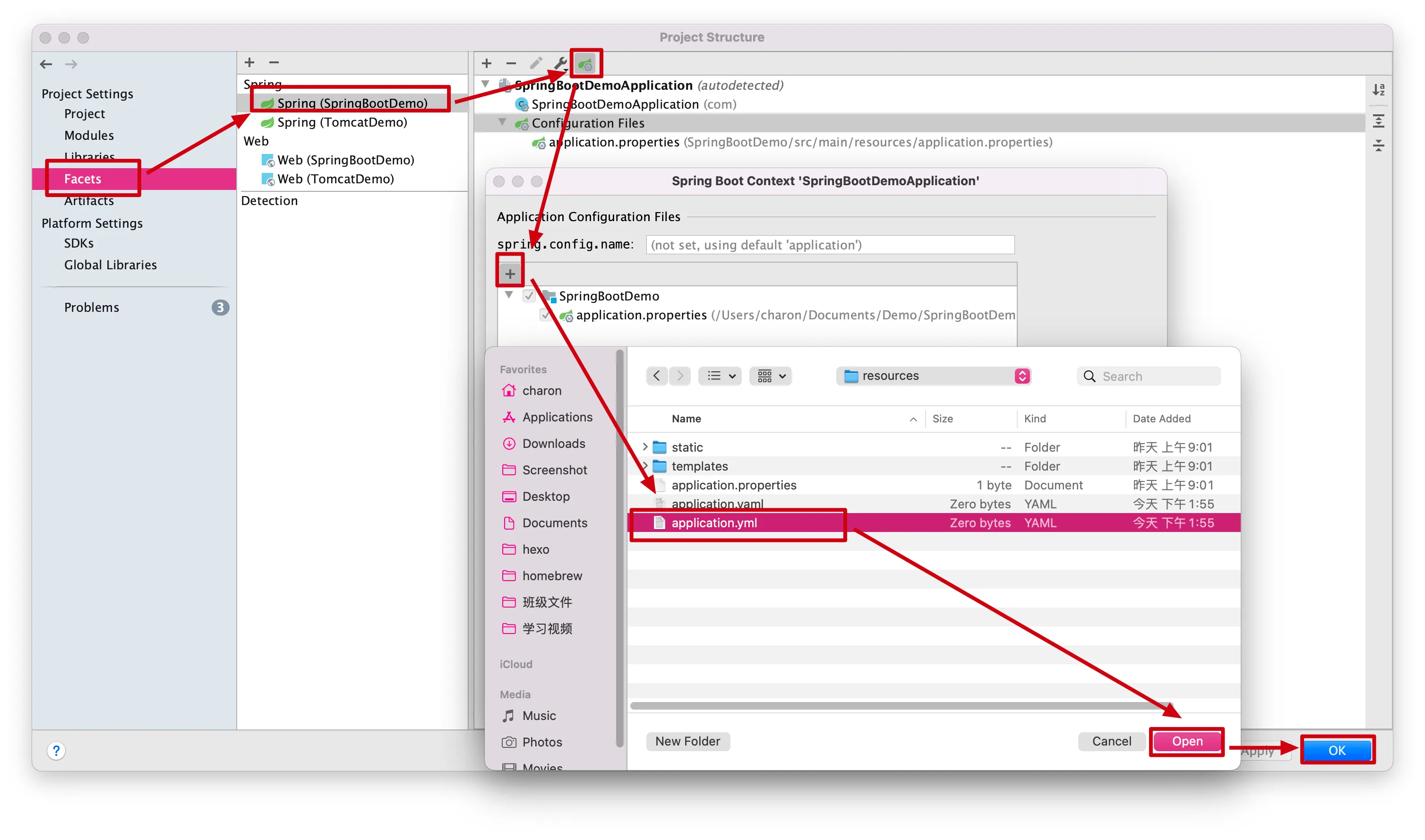Add a Spring context with the plus icon
Viewport: 1425px width, 840px height.
[x=487, y=63]
